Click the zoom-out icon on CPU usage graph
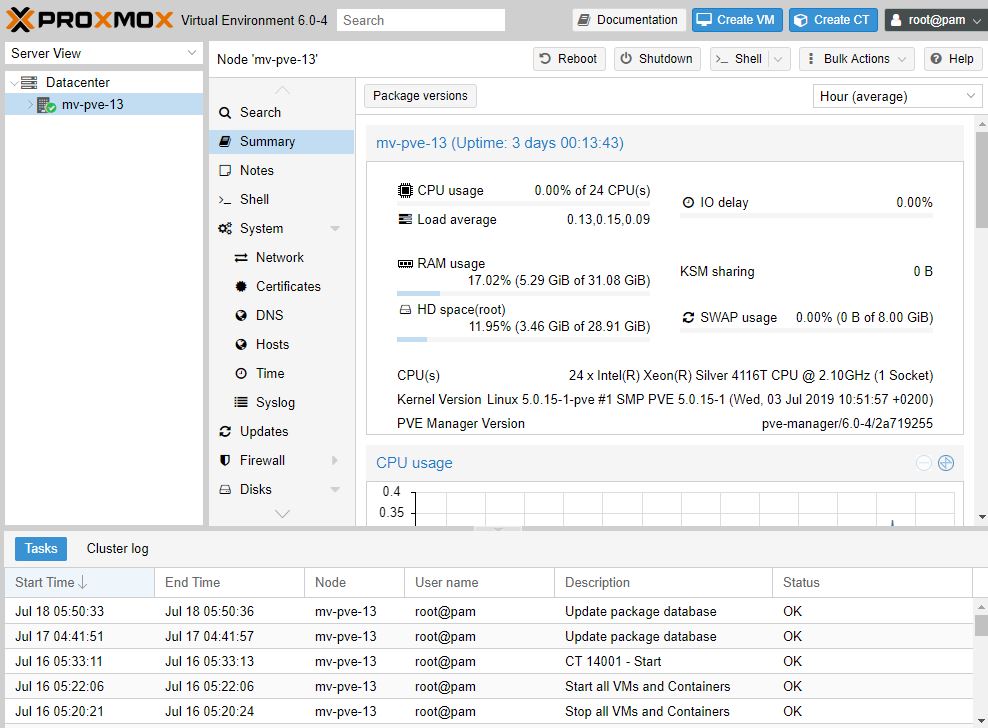The width and height of the screenshot is (988, 728). [x=924, y=463]
